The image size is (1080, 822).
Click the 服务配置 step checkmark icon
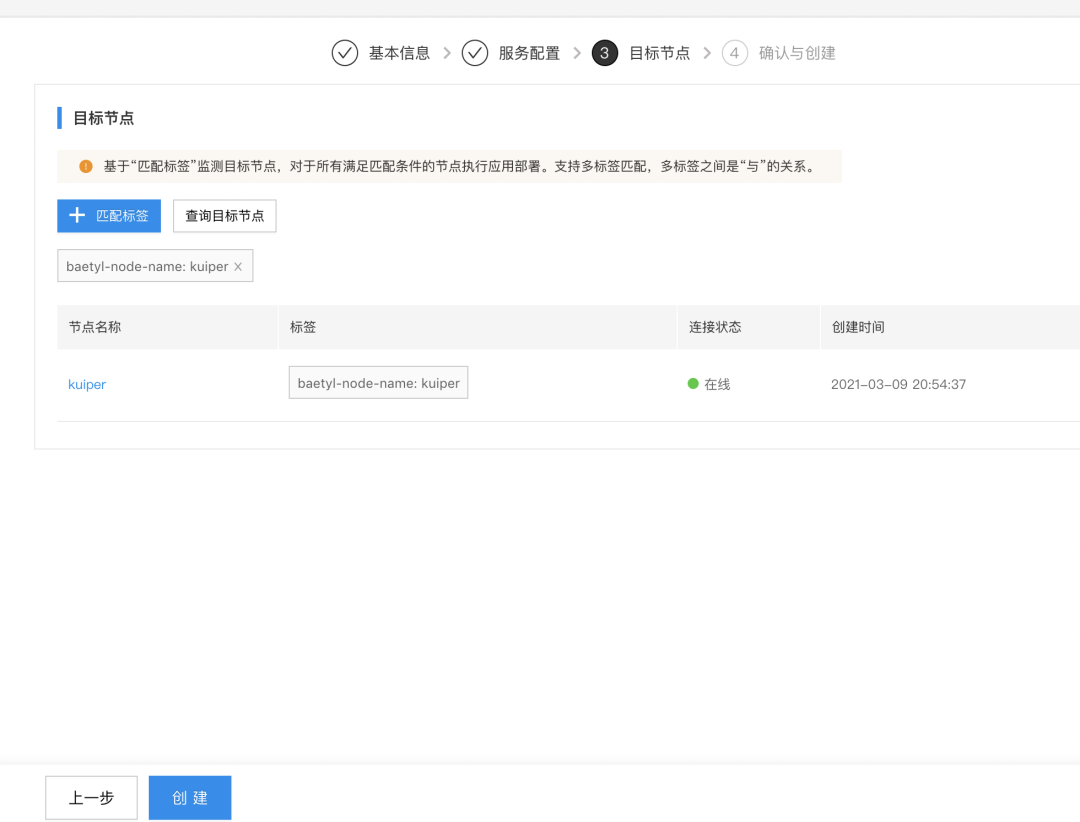(x=475, y=53)
